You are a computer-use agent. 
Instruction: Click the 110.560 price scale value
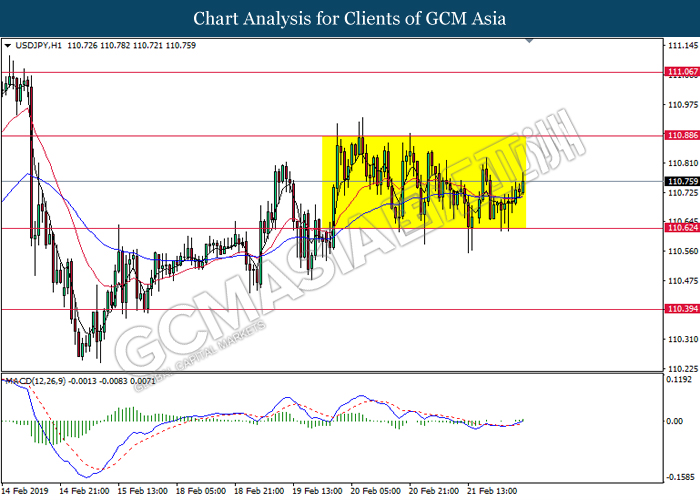point(683,251)
